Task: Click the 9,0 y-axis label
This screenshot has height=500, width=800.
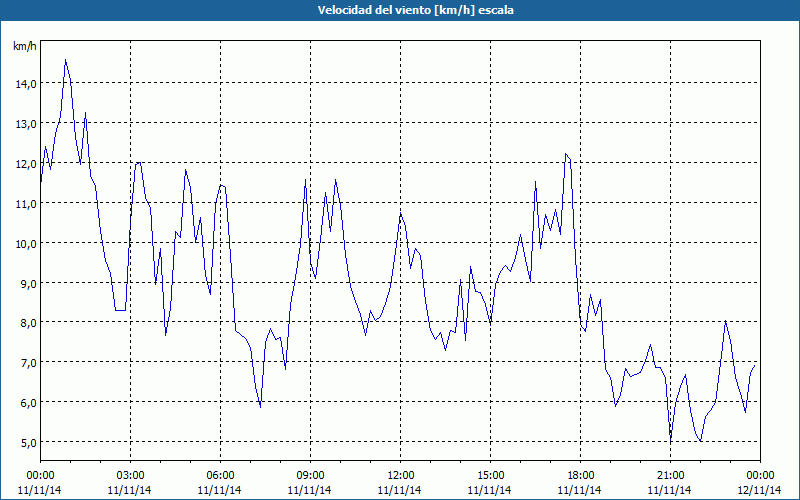Action: click(x=28, y=283)
